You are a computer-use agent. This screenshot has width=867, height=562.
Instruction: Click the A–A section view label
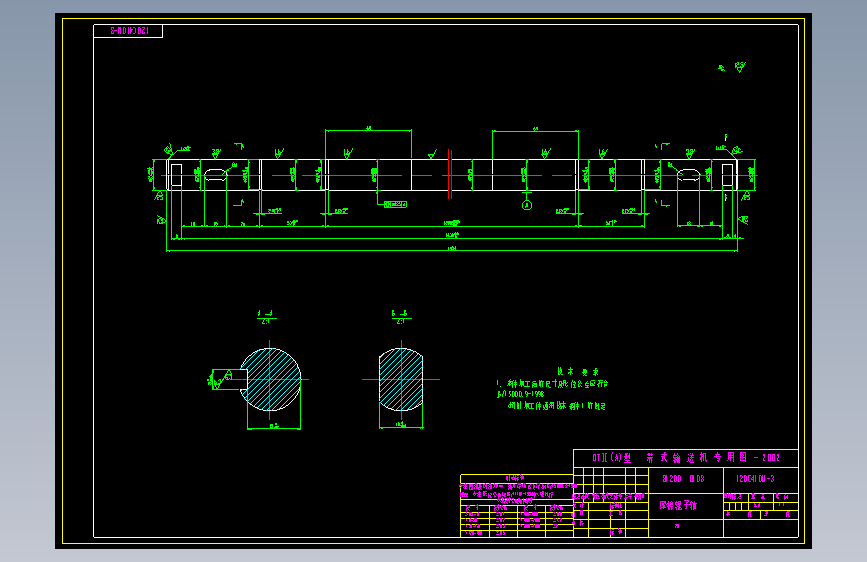pos(266,317)
